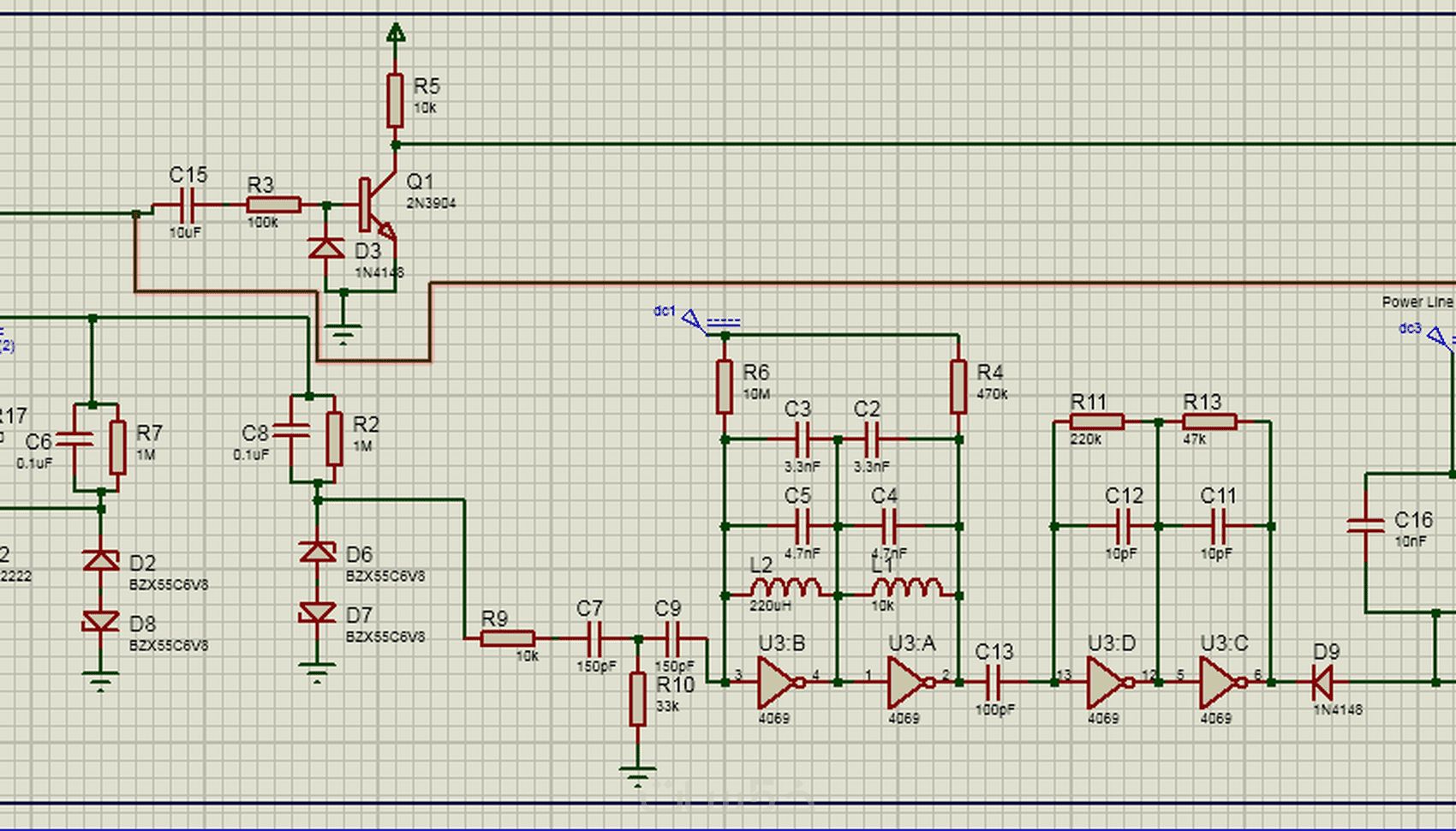This screenshot has width=1456, height=831.
Task: Select the C16 capacitor symbol
Action: click(1365, 526)
